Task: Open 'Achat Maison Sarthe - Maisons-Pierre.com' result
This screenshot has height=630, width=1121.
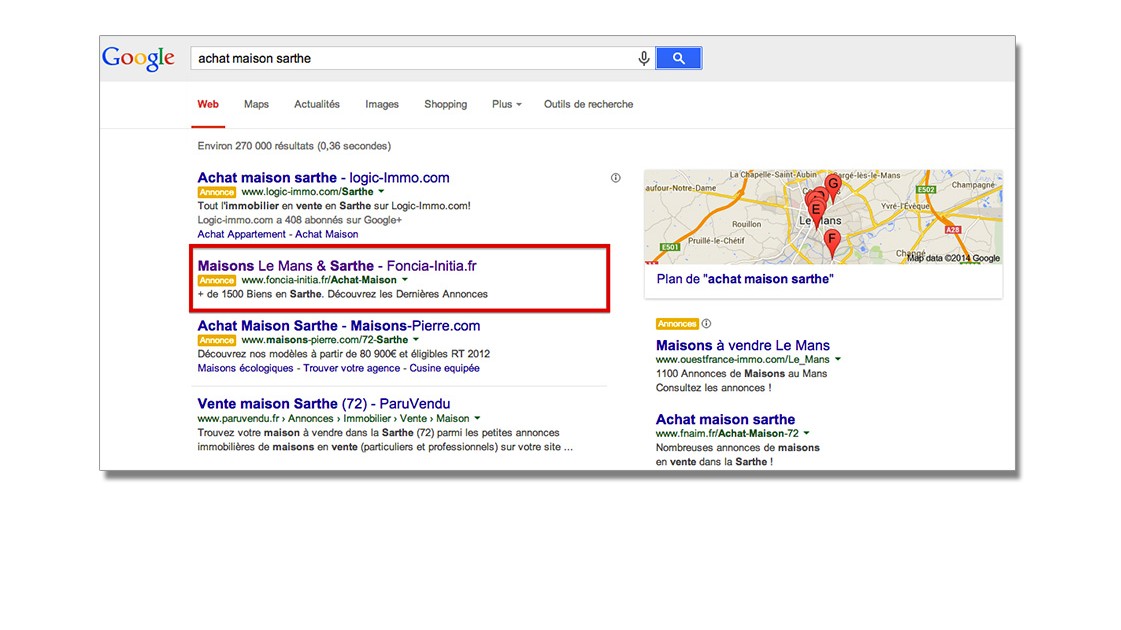Action: click(339, 326)
